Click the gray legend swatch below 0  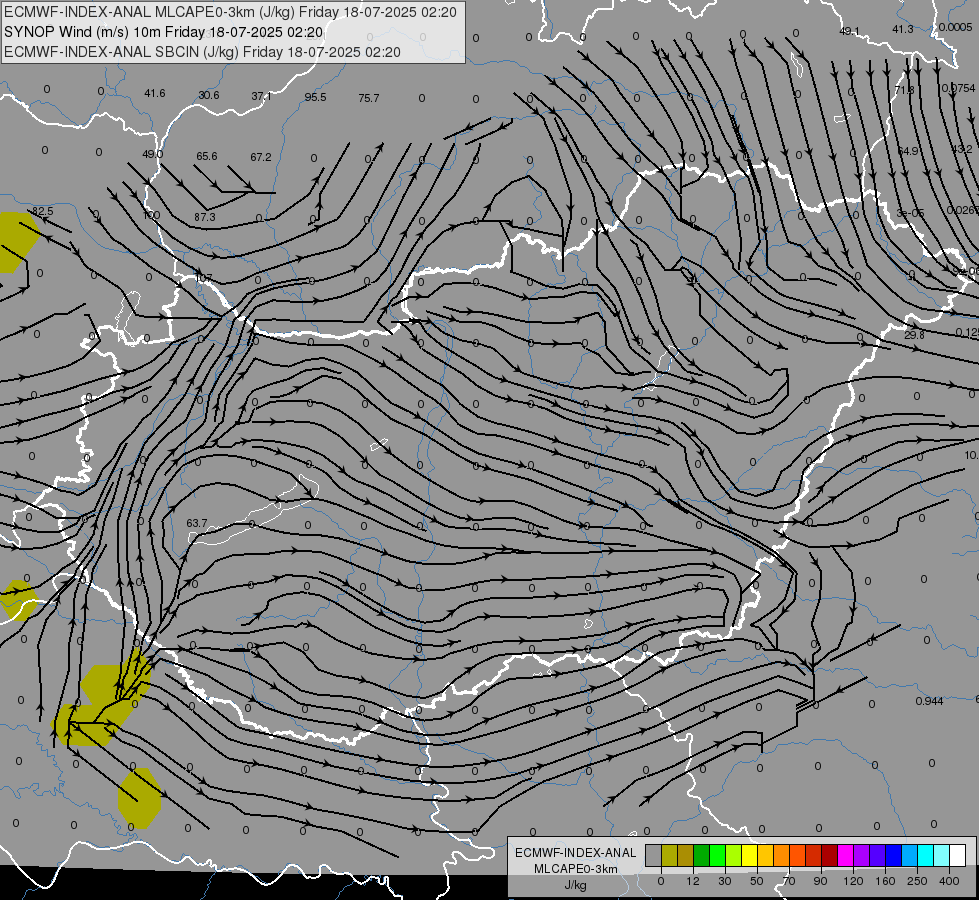[654, 855]
